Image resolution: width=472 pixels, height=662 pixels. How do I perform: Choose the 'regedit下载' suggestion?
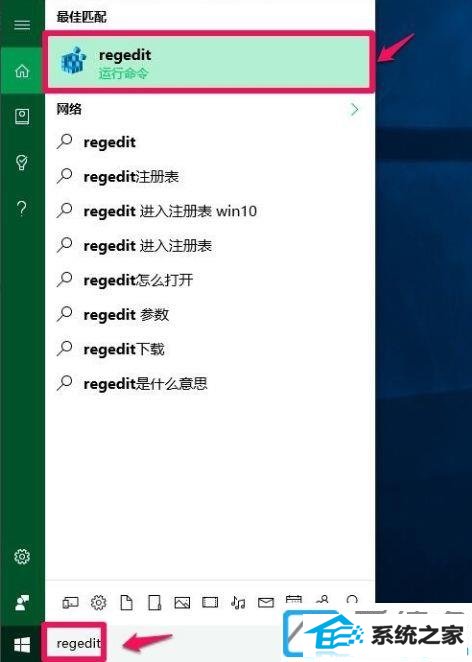[124, 349]
